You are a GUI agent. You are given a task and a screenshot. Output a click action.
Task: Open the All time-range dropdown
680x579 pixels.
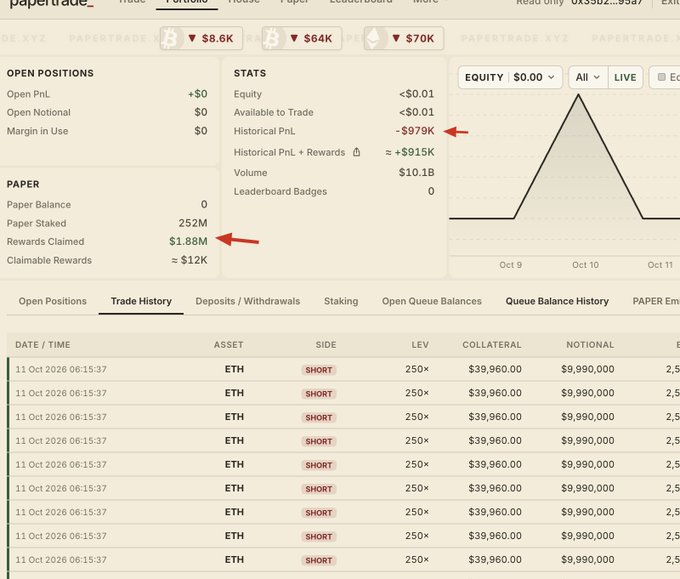pyautogui.click(x=588, y=78)
